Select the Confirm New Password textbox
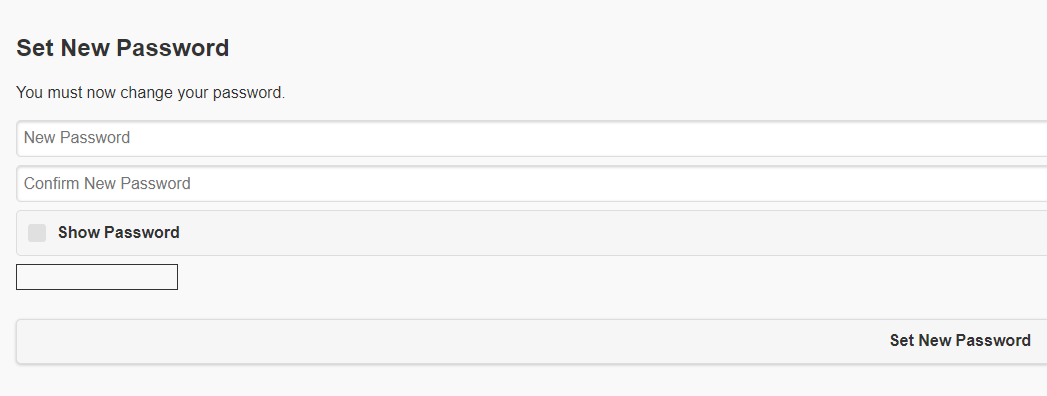The width and height of the screenshot is (1047, 396). [x=532, y=184]
